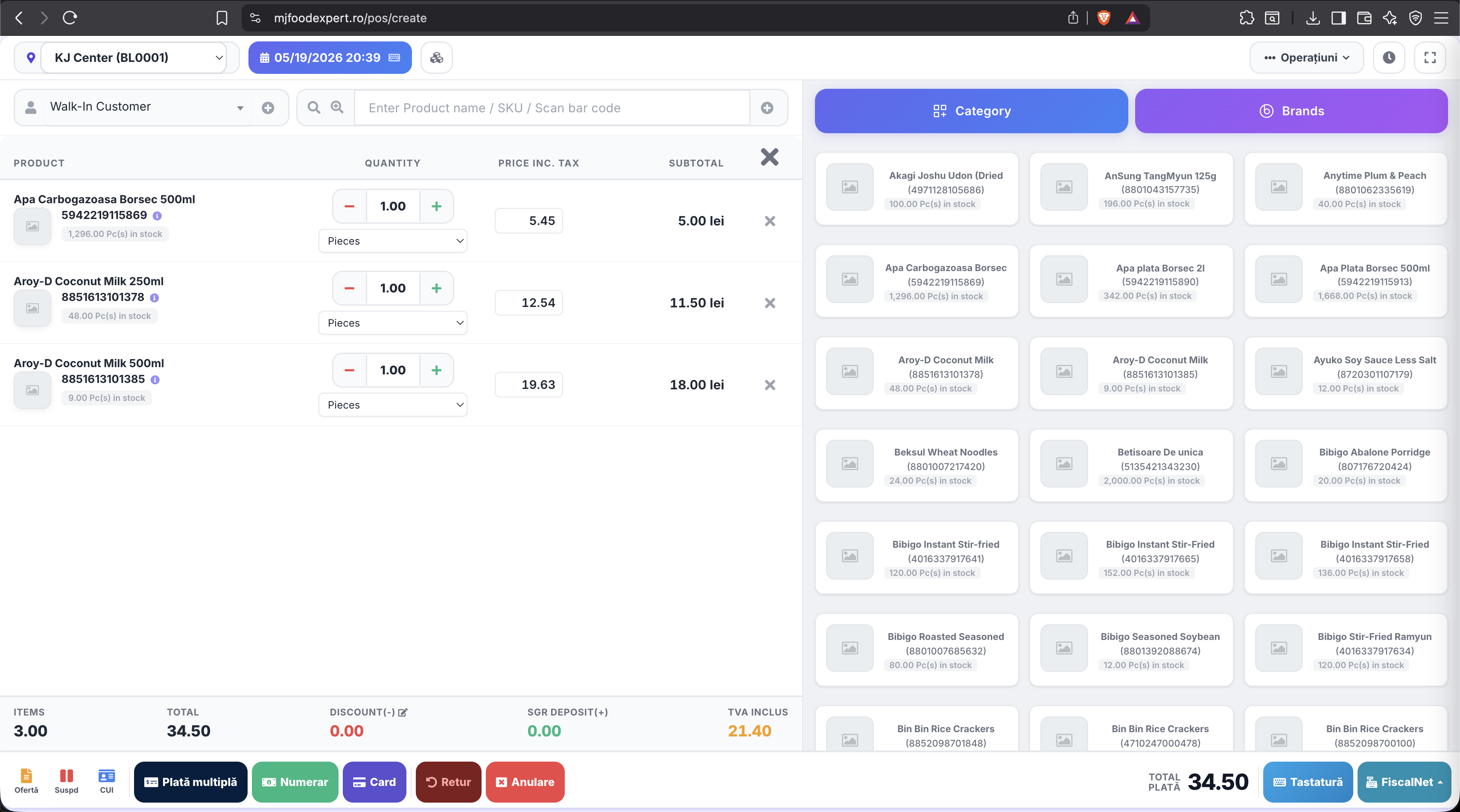Click product search input field
The height and width of the screenshot is (812, 1460).
tap(552, 108)
